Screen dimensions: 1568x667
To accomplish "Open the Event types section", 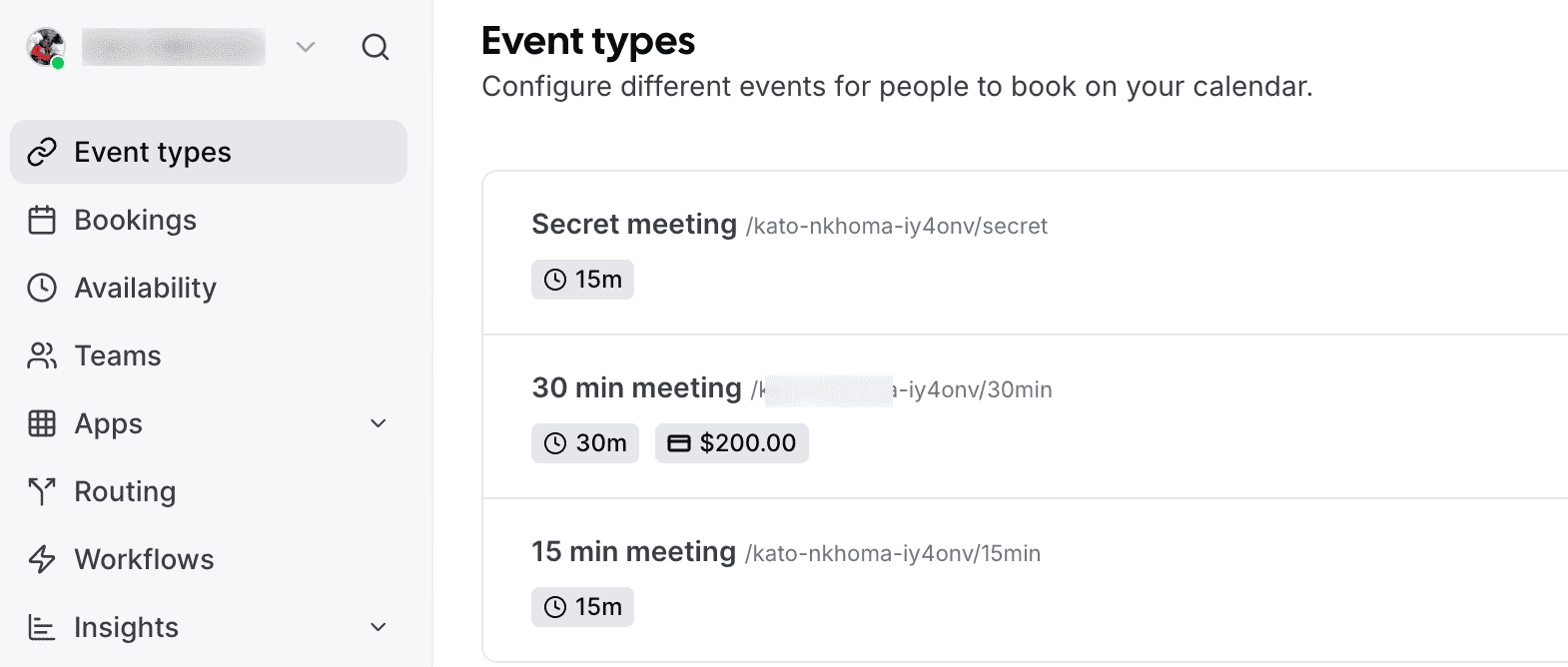I will (x=152, y=152).
